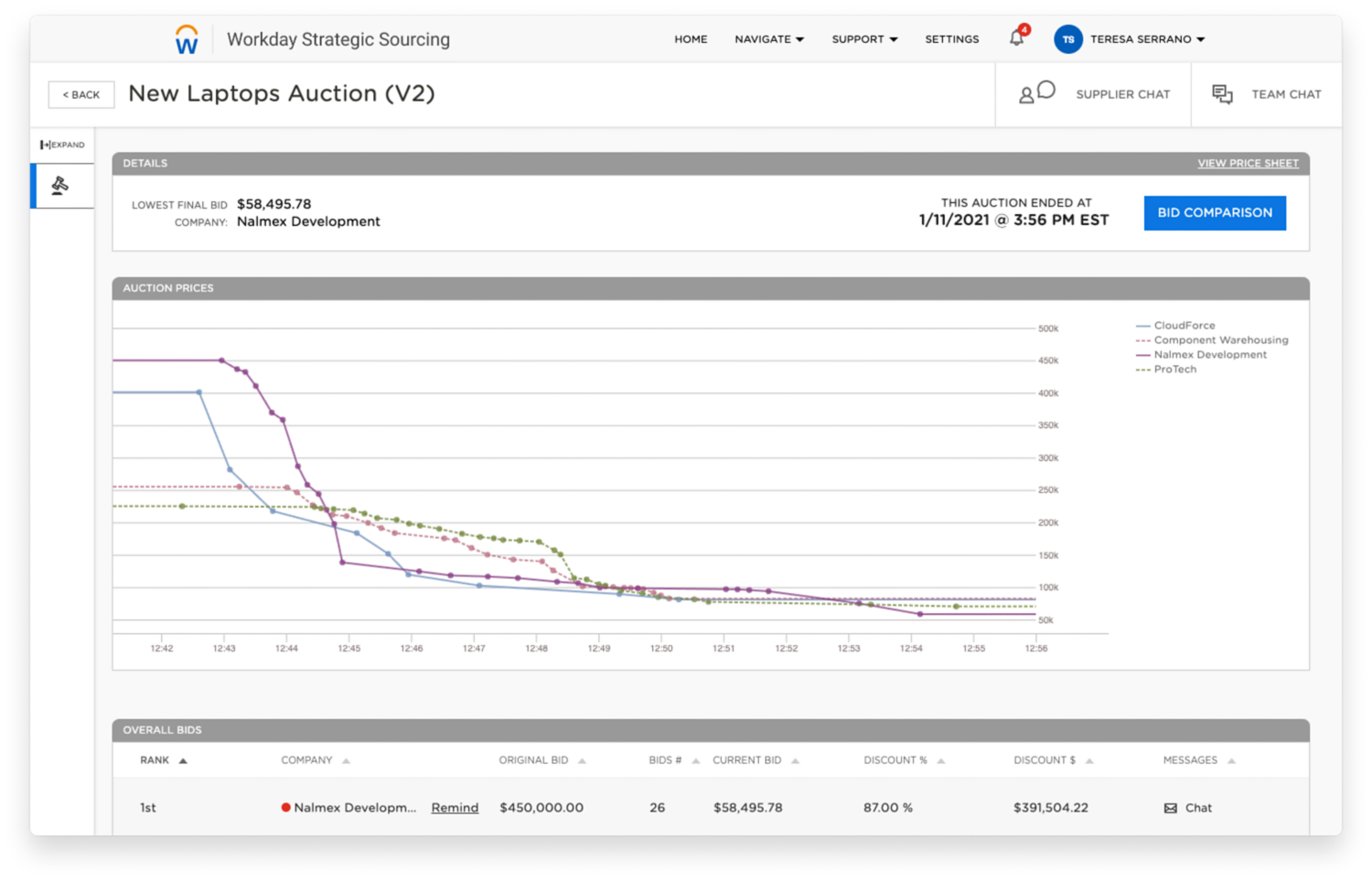Click the envelope icon beside Chat
The image size is (1372, 881).
(1170, 808)
